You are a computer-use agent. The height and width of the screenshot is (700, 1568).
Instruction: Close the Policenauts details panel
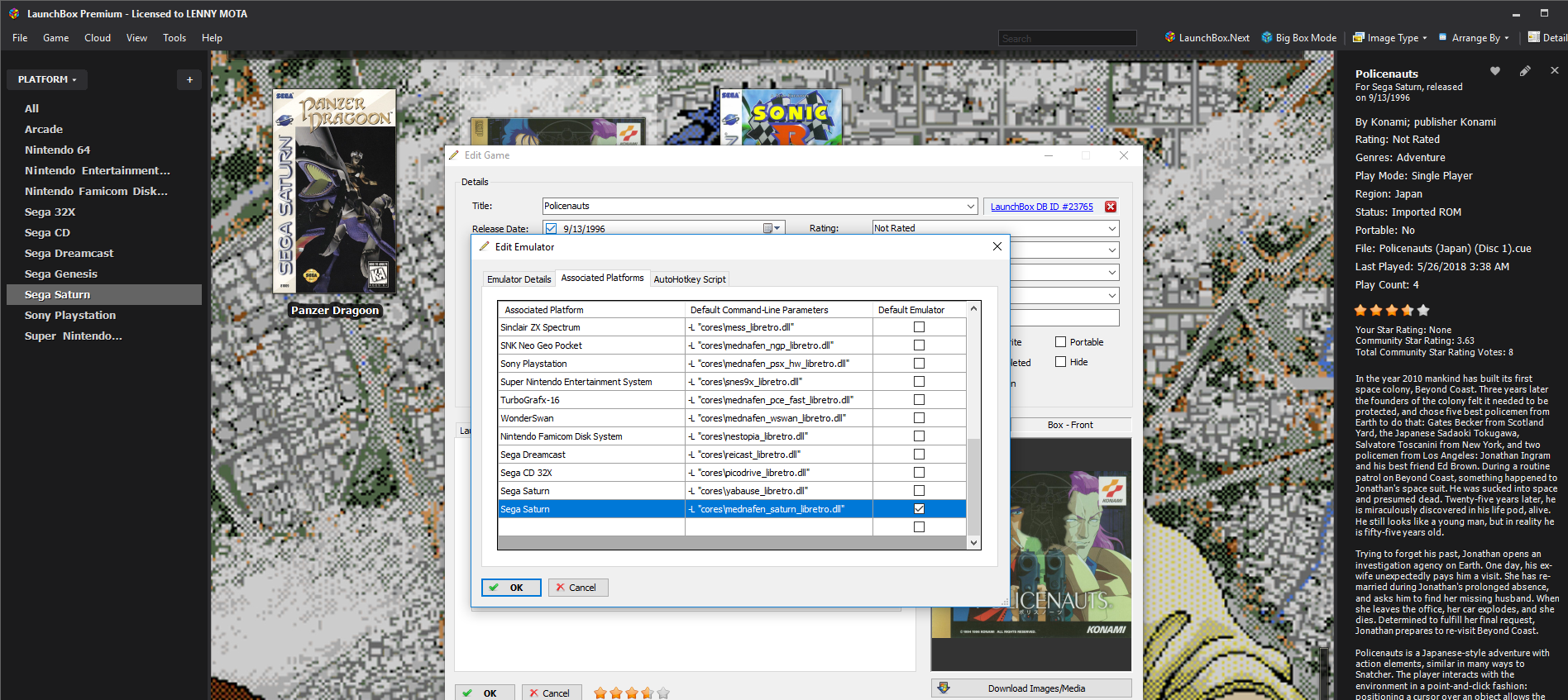coord(1555,71)
